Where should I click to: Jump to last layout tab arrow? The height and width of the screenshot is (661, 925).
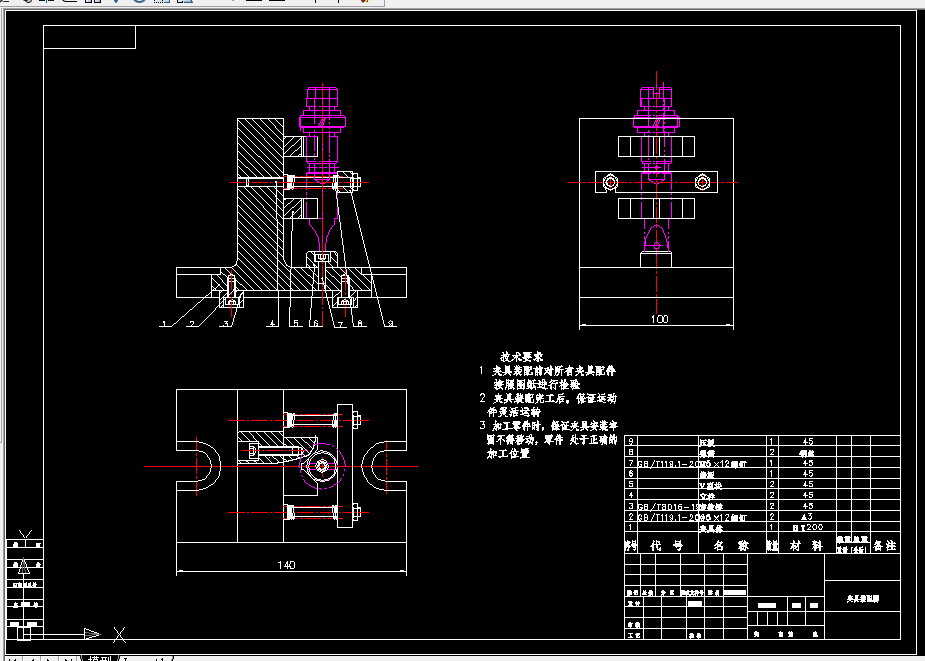[x=68, y=659]
